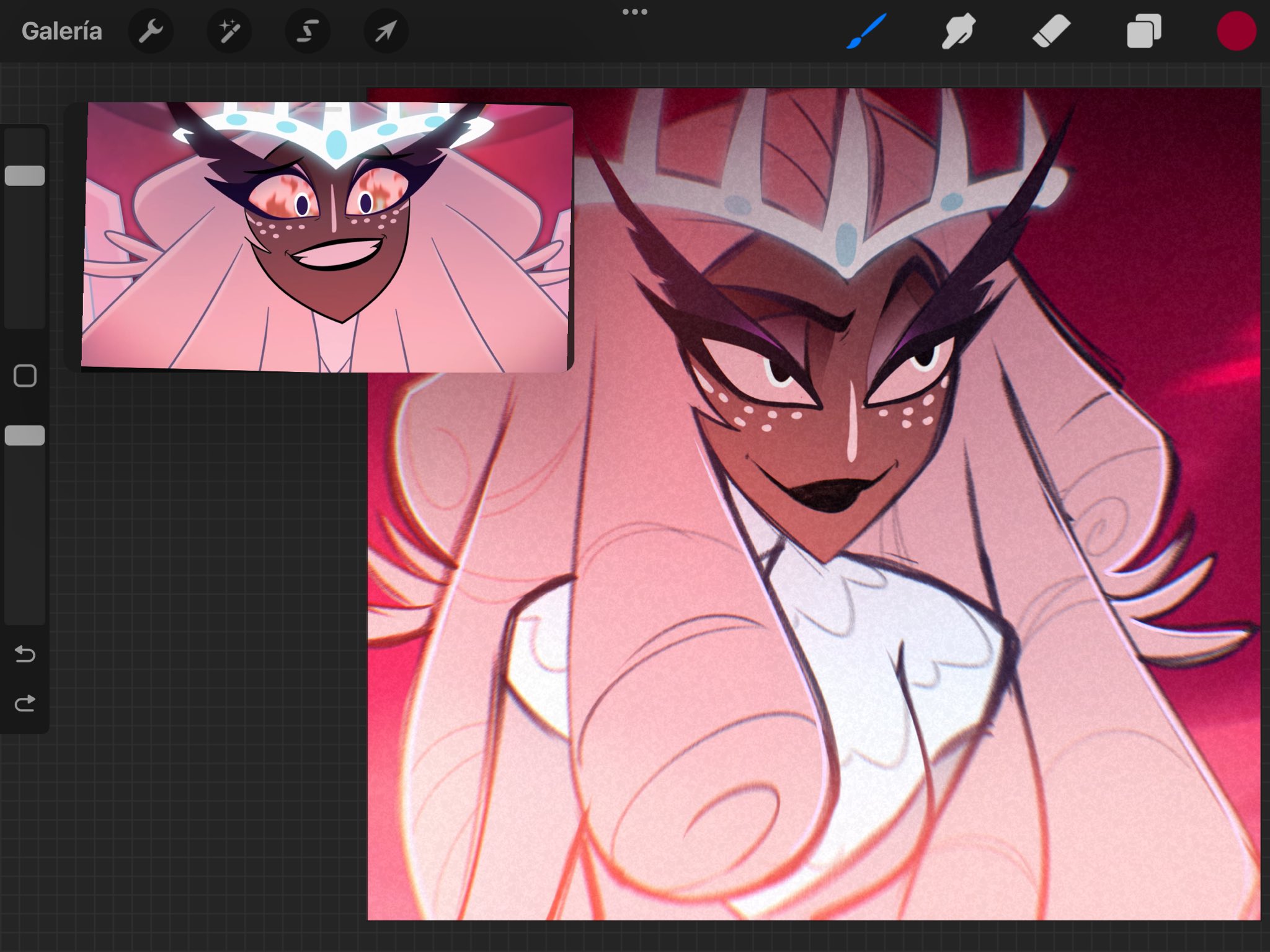Open the Actions wrench menu
The image size is (1270, 952).
(151, 31)
